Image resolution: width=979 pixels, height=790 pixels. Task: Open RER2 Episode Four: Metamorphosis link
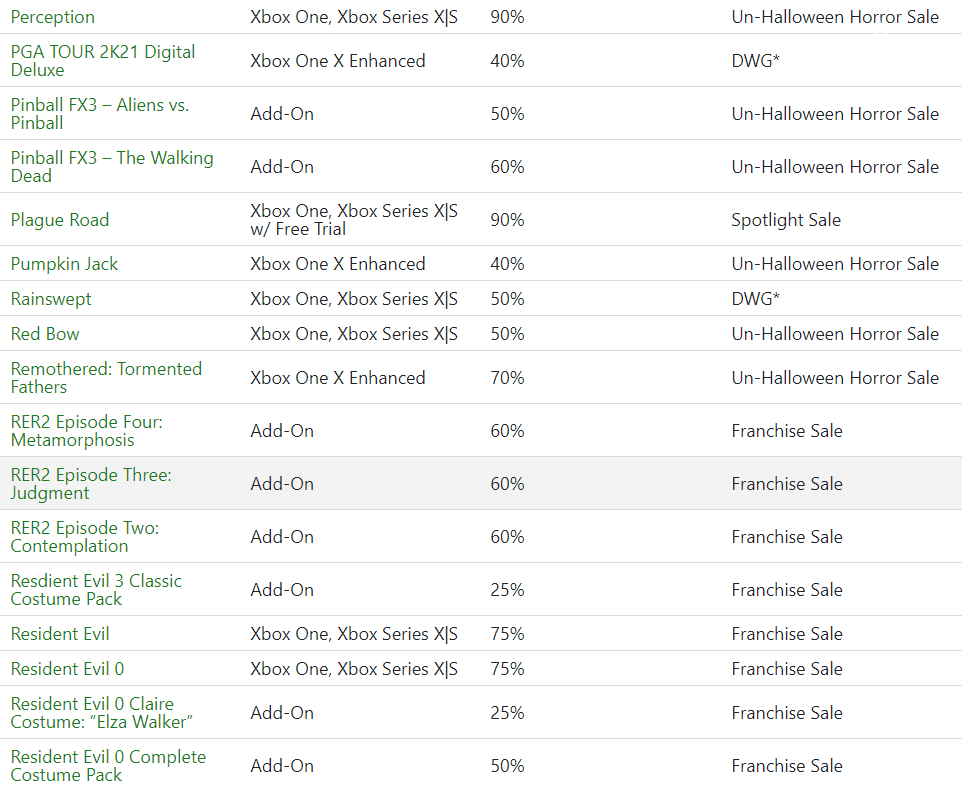tap(86, 431)
